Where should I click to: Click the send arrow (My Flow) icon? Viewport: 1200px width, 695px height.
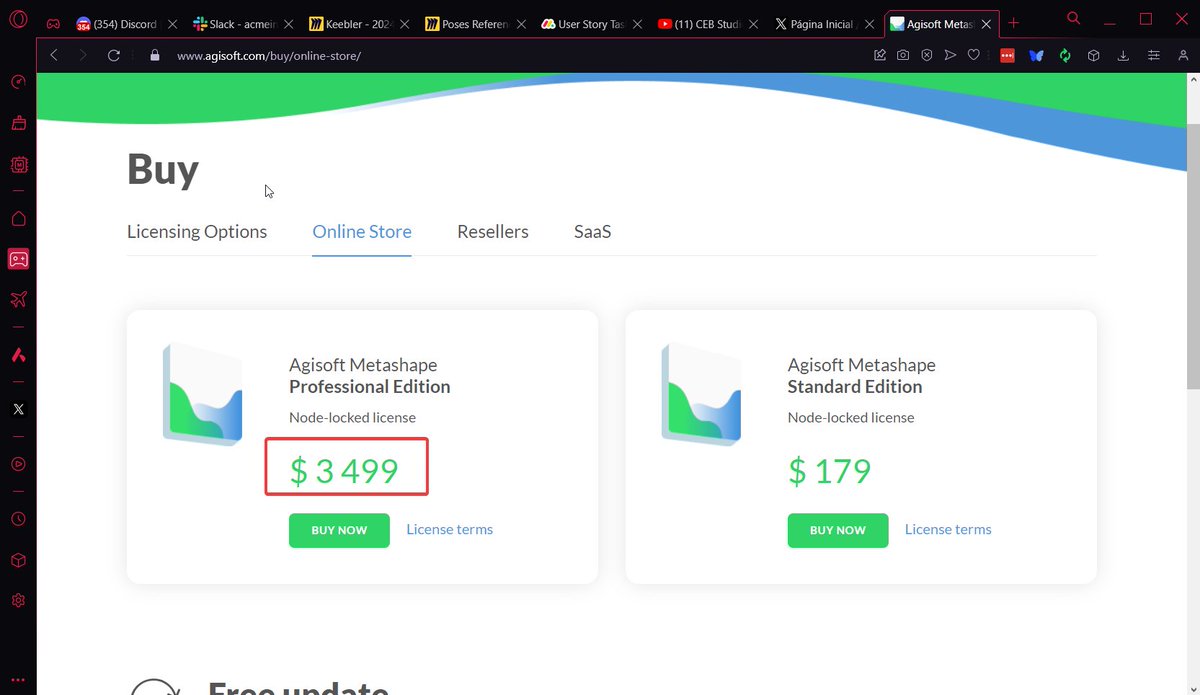[950, 55]
